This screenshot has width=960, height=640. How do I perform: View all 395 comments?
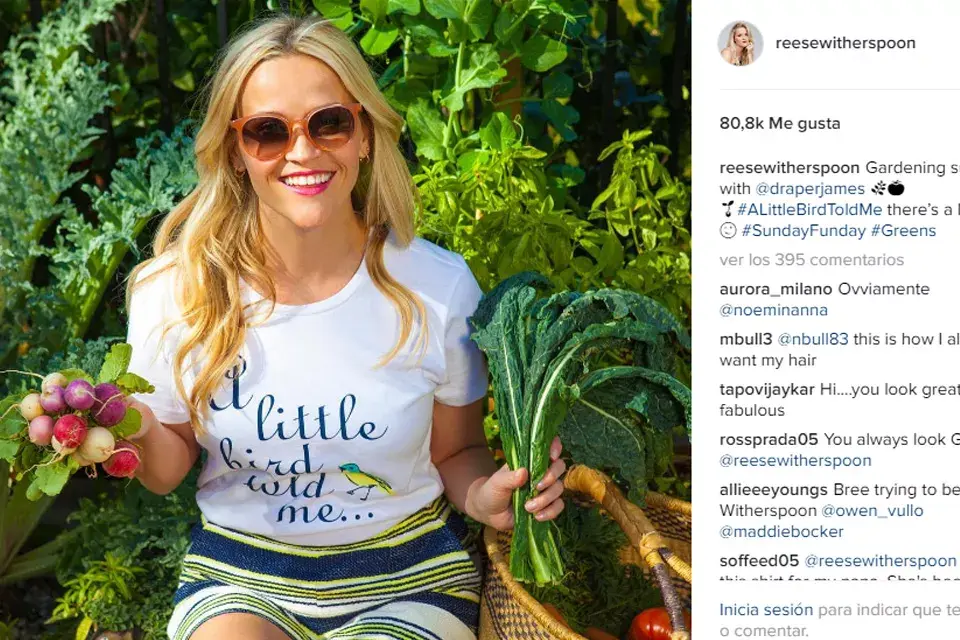click(811, 260)
